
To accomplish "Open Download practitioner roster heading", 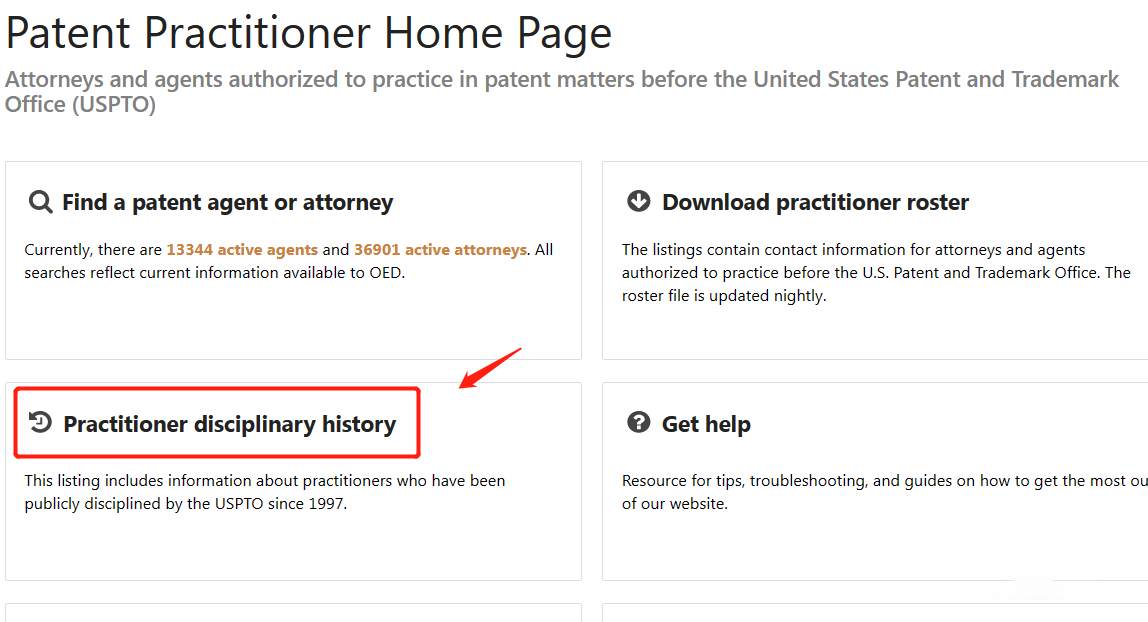I will pyautogui.click(x=815, y=202).
